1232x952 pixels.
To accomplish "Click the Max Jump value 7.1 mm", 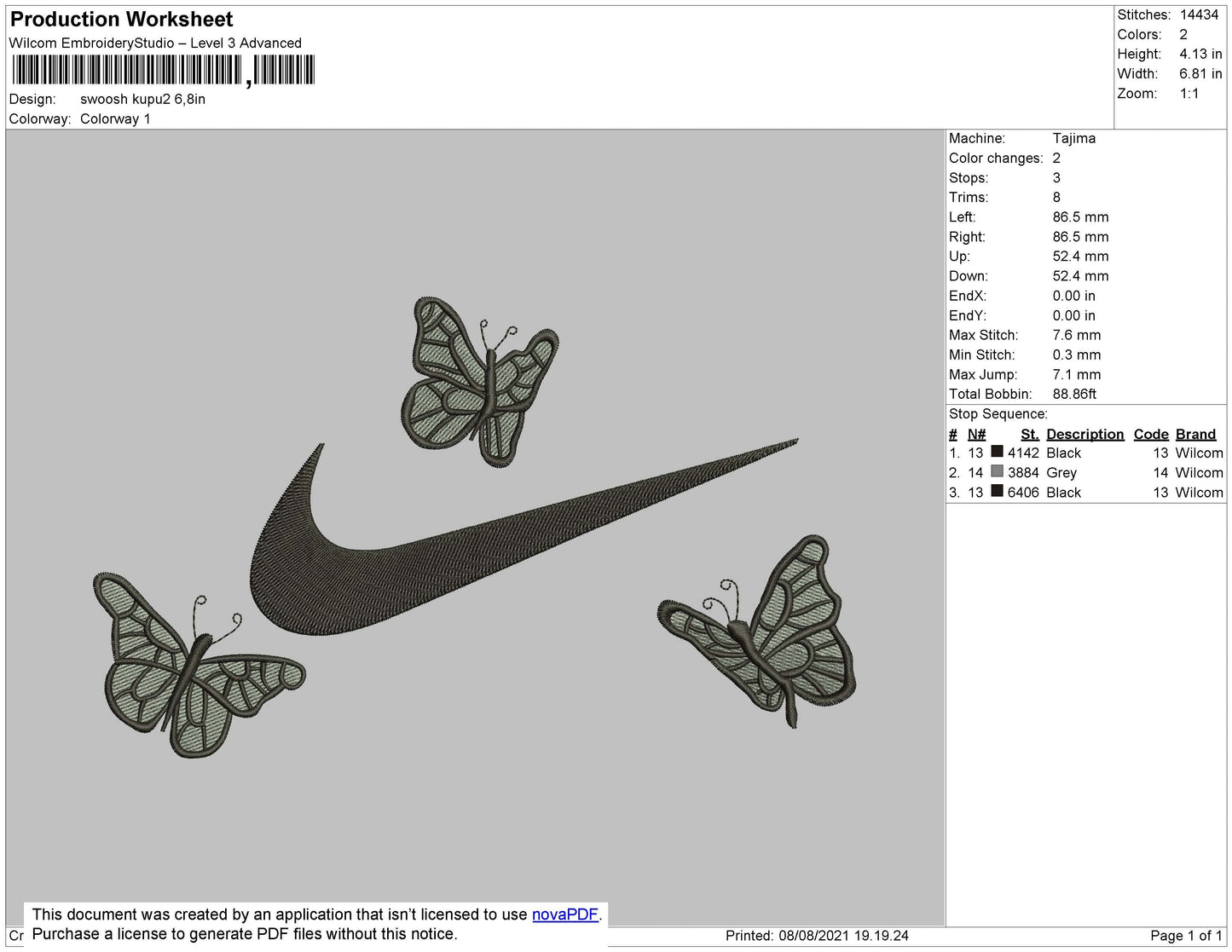I will point(1077,374).
